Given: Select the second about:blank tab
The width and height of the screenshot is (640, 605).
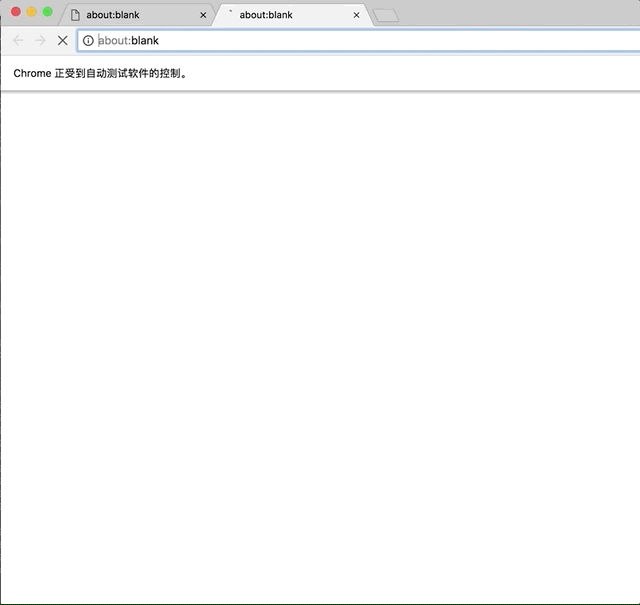Looking at the screenshot, I should click(x=292, y=15).
